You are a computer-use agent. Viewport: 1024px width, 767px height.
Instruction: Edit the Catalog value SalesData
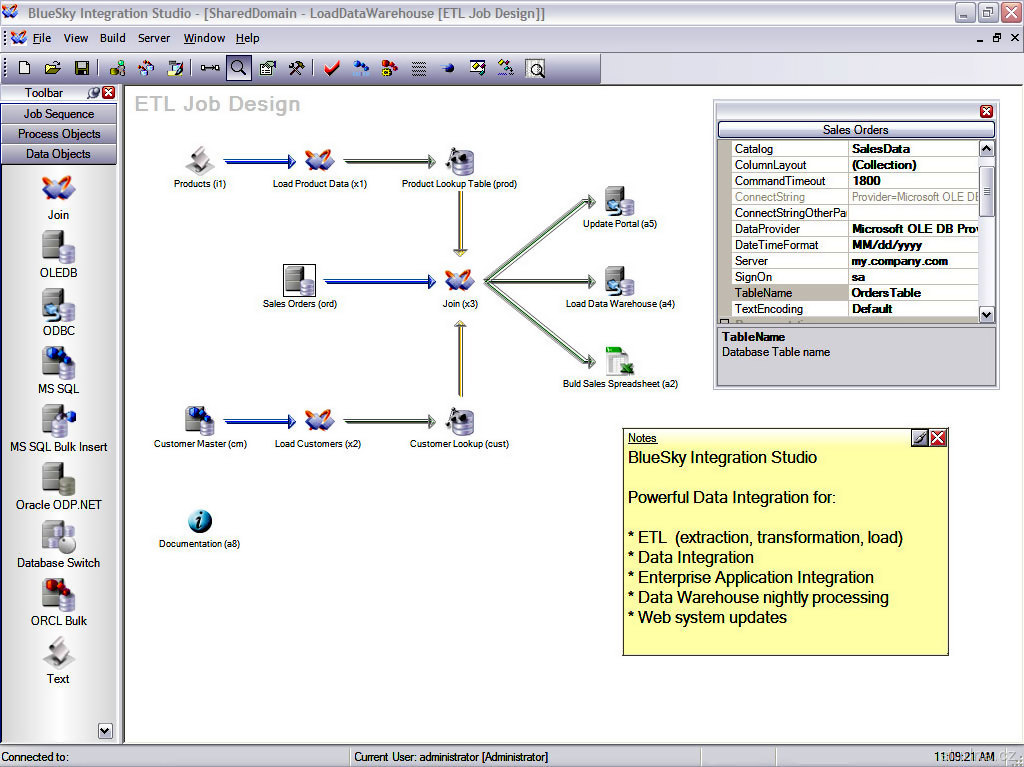coord(913,149)
